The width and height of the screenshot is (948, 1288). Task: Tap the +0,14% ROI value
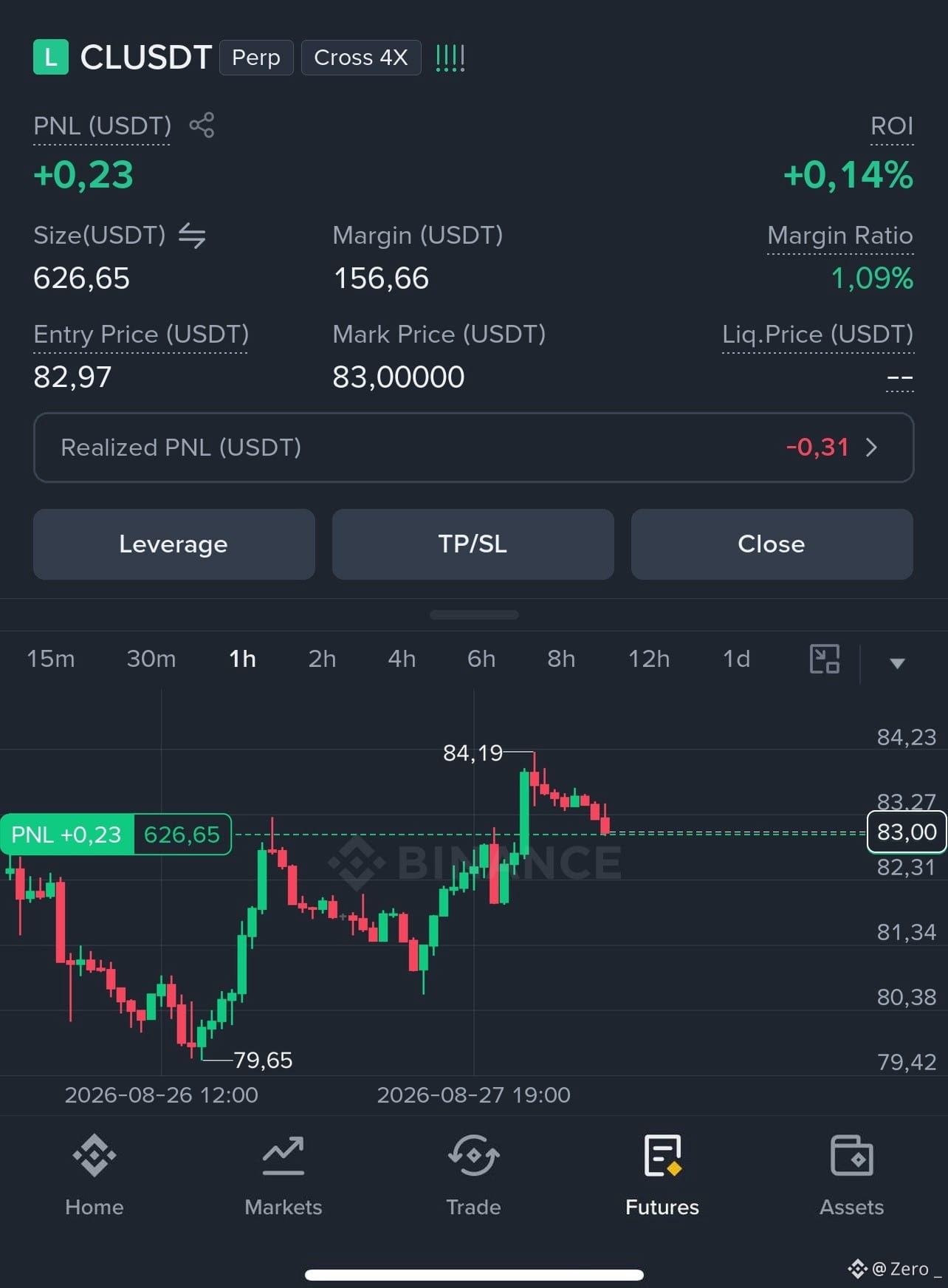point(848,175)
